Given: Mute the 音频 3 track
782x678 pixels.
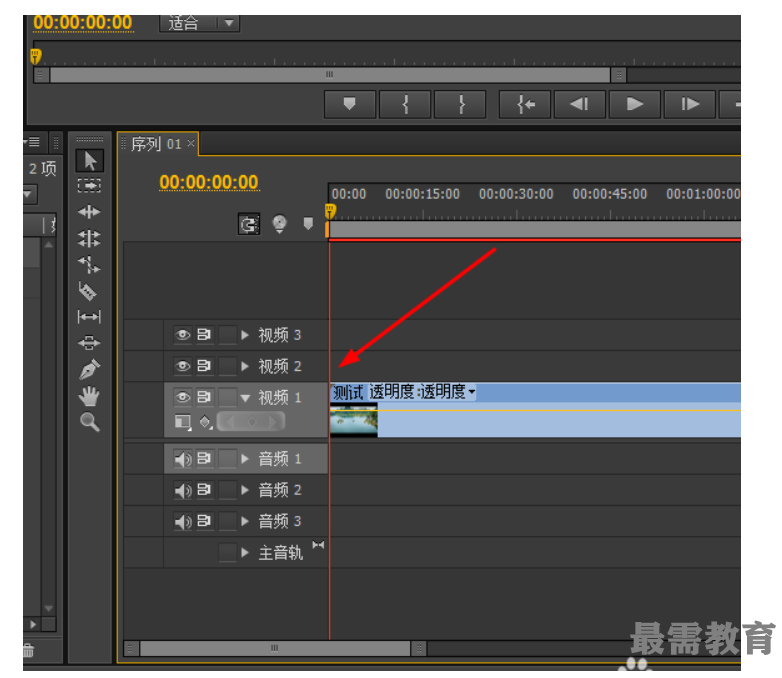Looking at the screenshot, I should click(x=183, y=521).
